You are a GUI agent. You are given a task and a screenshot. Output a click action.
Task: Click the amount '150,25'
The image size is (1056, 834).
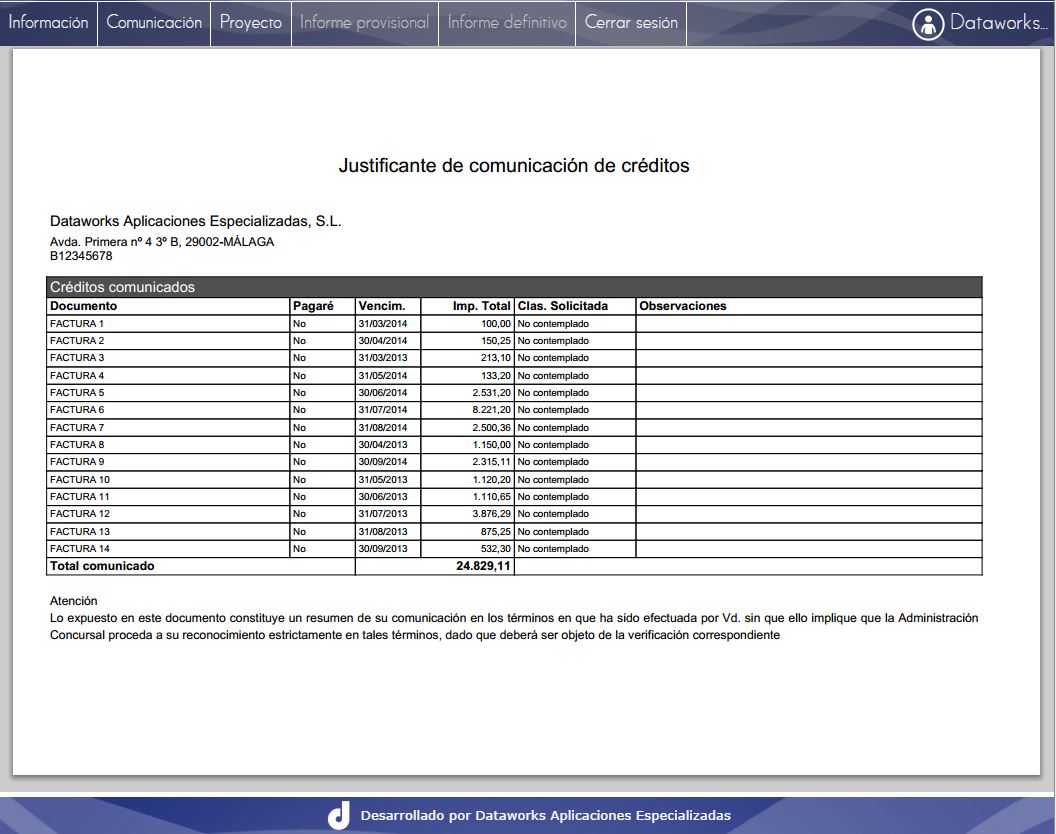tap(496, 341)
